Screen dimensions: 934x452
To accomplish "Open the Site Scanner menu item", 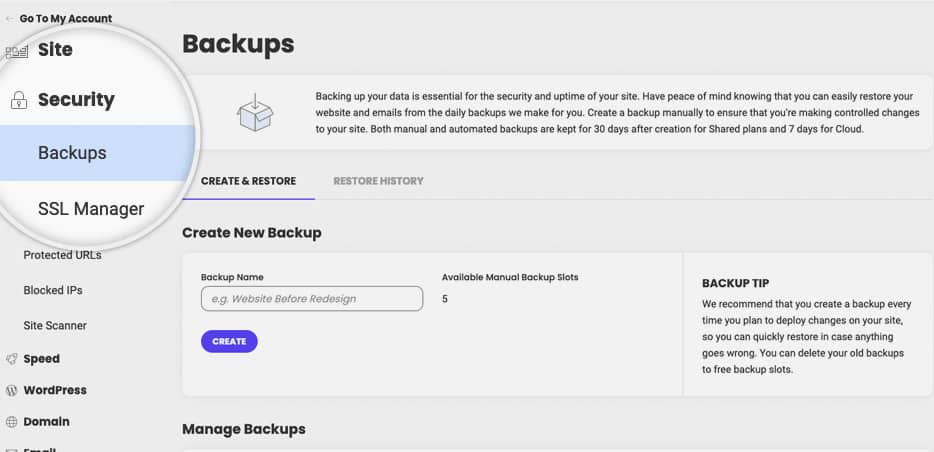I will [55, 326].
